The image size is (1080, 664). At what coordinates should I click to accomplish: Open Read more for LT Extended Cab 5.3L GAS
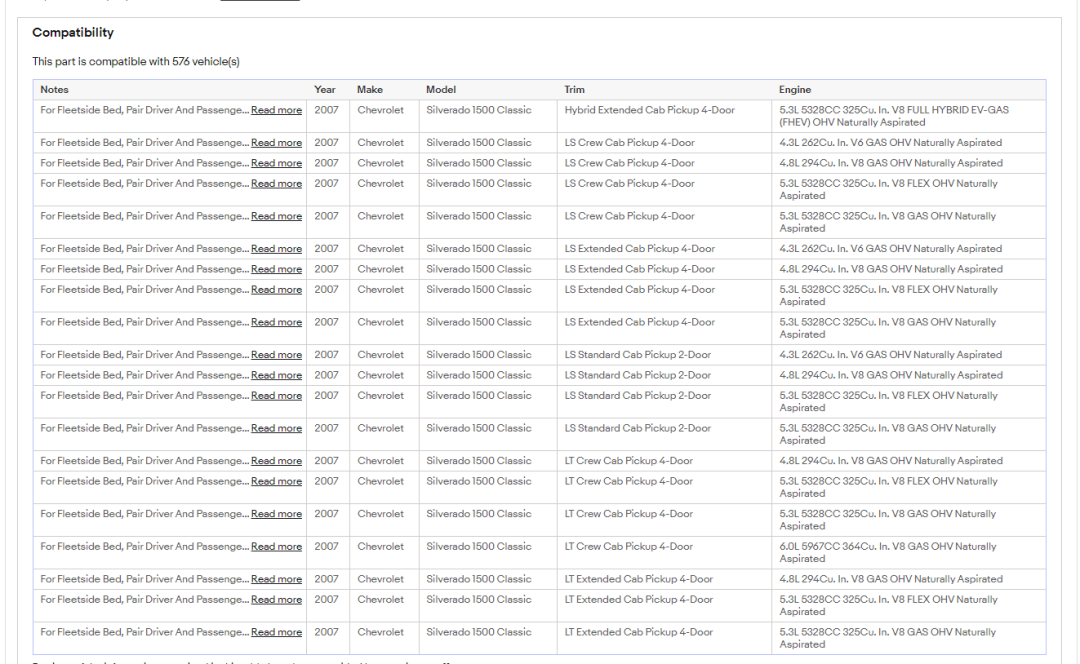276,632
